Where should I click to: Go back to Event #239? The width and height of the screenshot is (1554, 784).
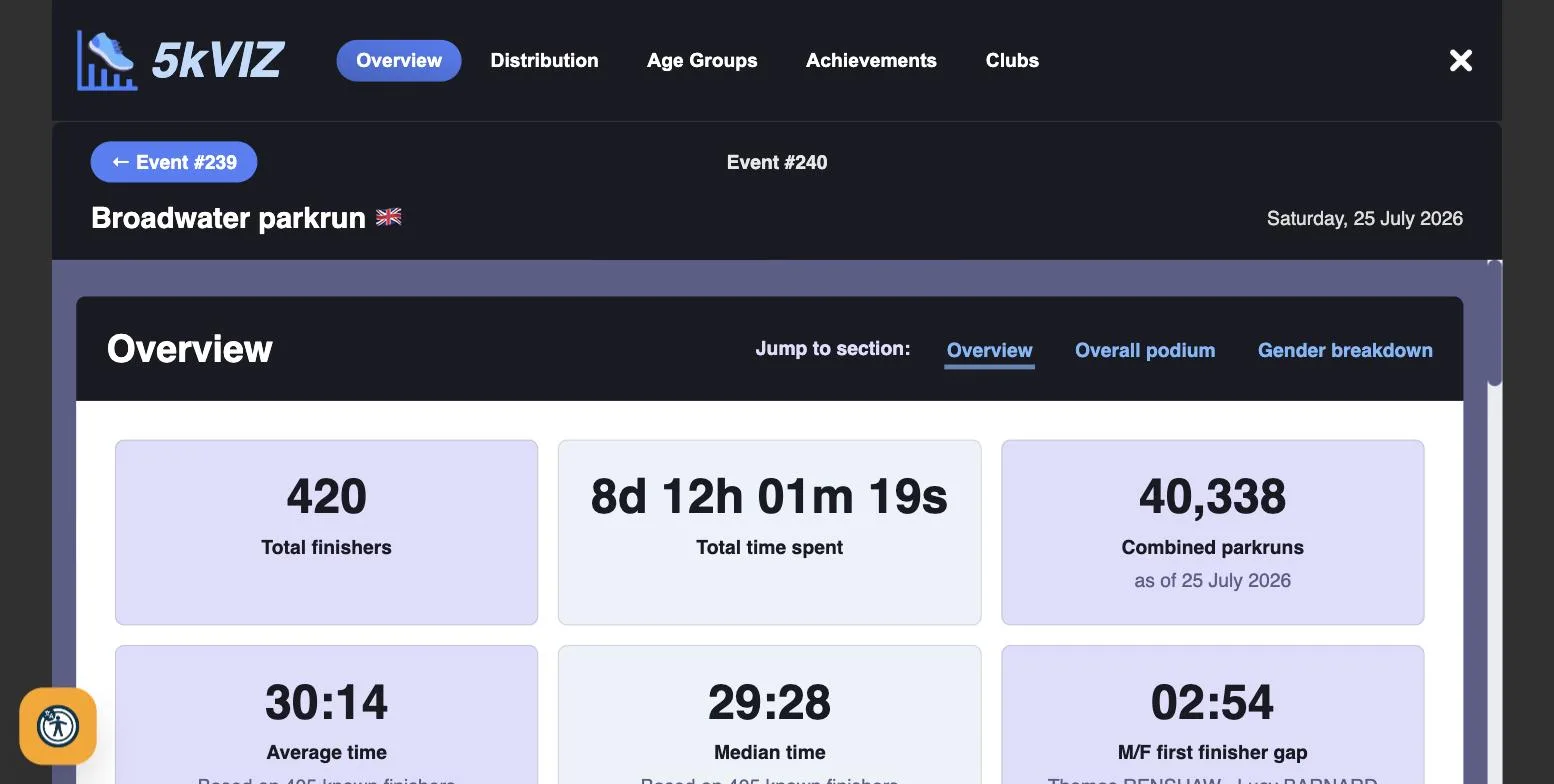(174, 162)
